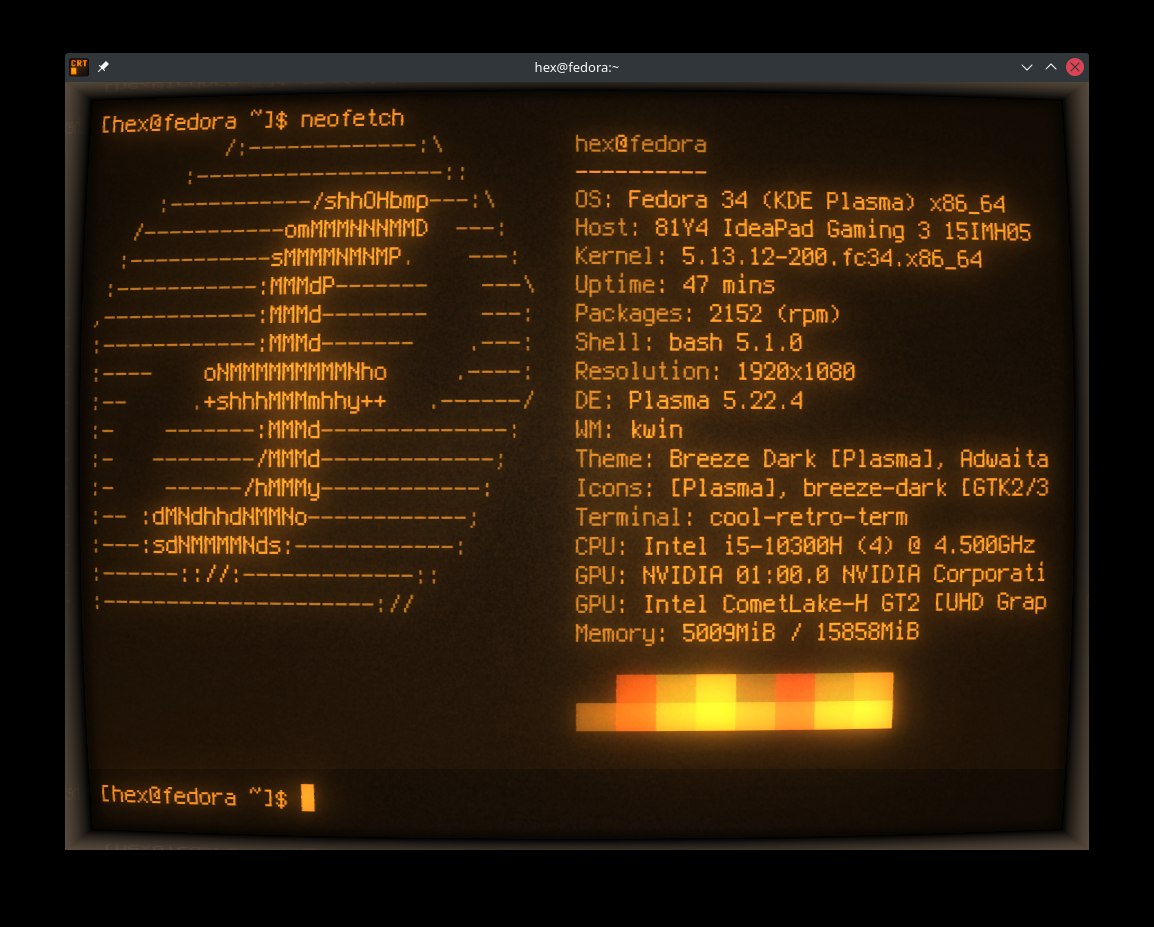Click the CPU: Intel i5-10300H line
1154x927 pixels.
[x=805, y=546]
